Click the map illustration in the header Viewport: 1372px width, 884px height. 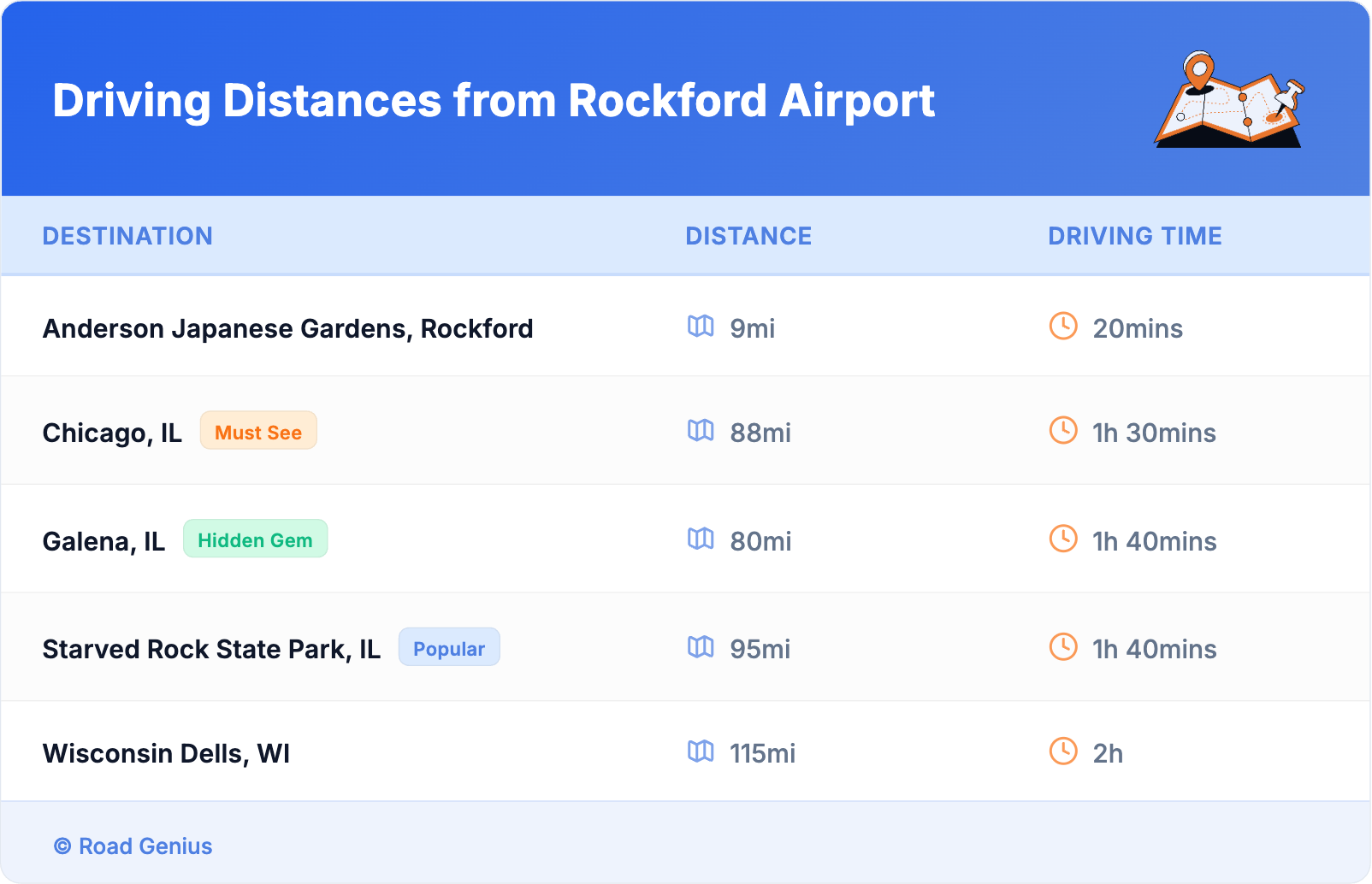(1228, 100)
